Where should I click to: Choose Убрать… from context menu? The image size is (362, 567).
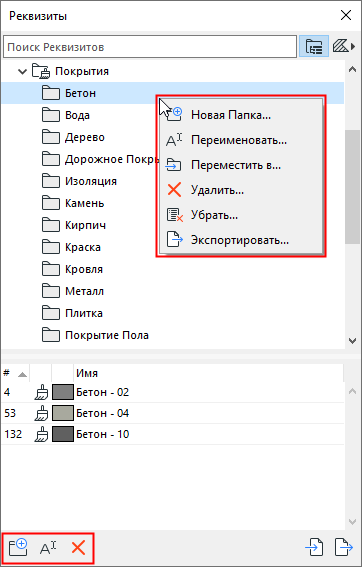pos(241,215)
